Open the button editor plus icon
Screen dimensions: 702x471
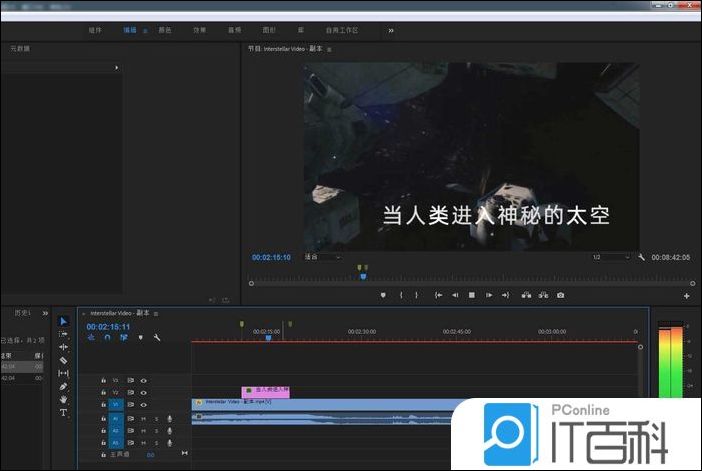[686, 296]
